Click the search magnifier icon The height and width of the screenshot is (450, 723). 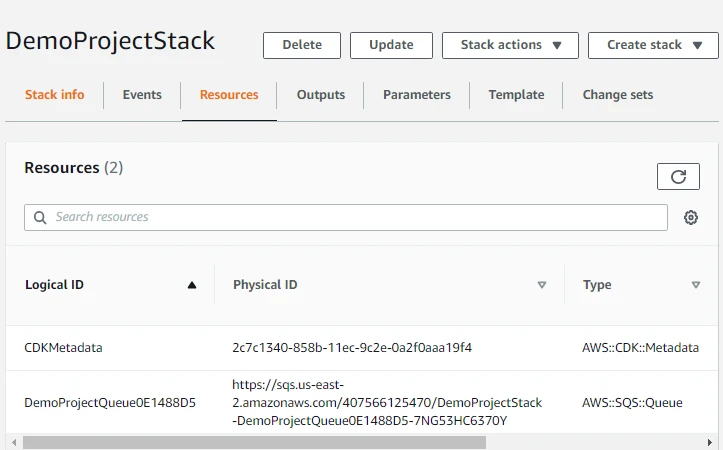click(40, 217)
